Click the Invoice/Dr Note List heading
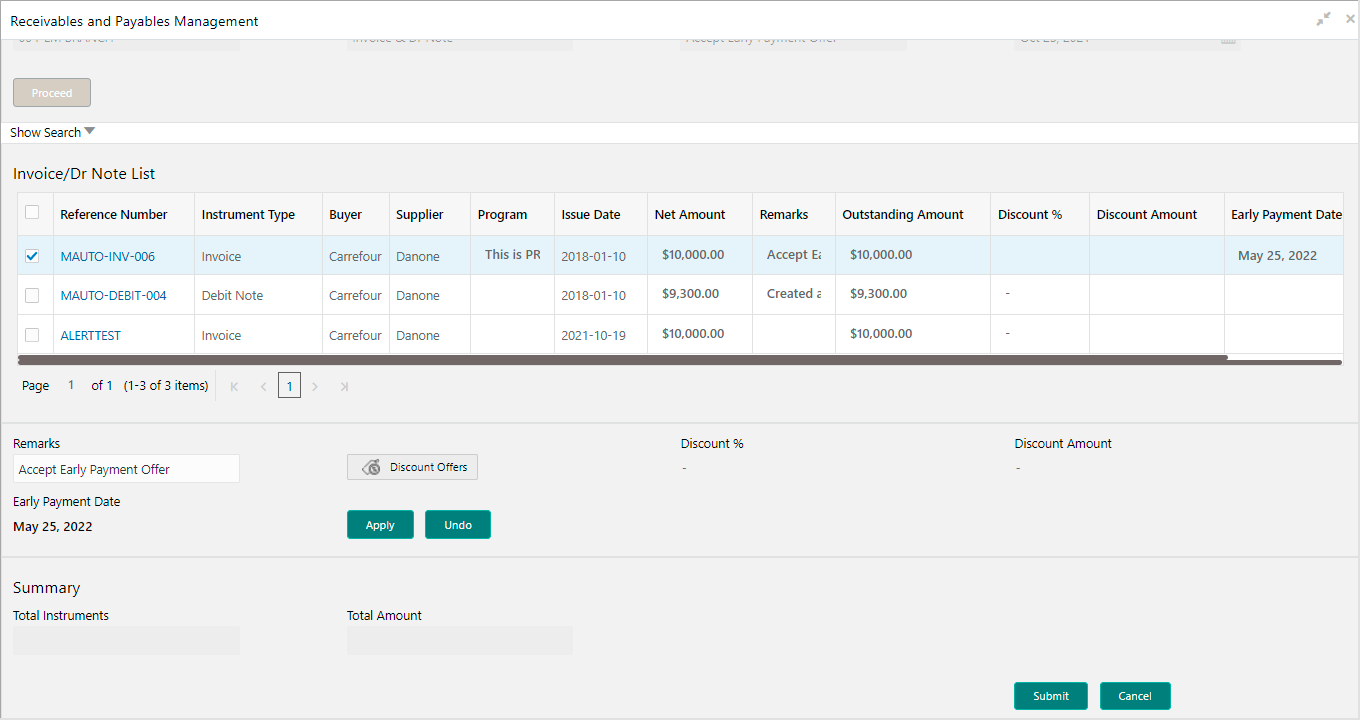The width and height of the screenshot is (1360, 720). [84, 173]
